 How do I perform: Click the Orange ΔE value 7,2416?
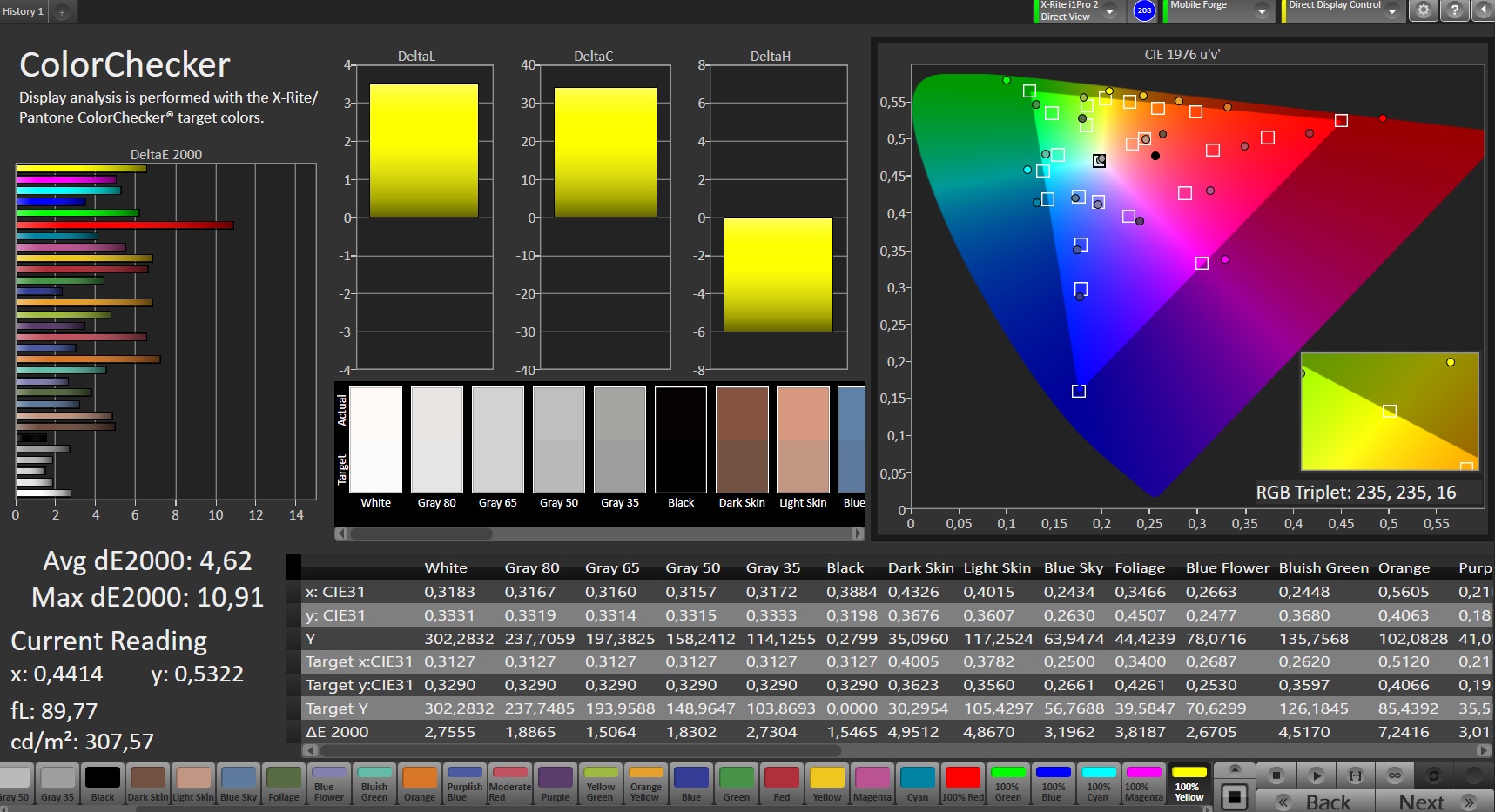(1403, 732)
